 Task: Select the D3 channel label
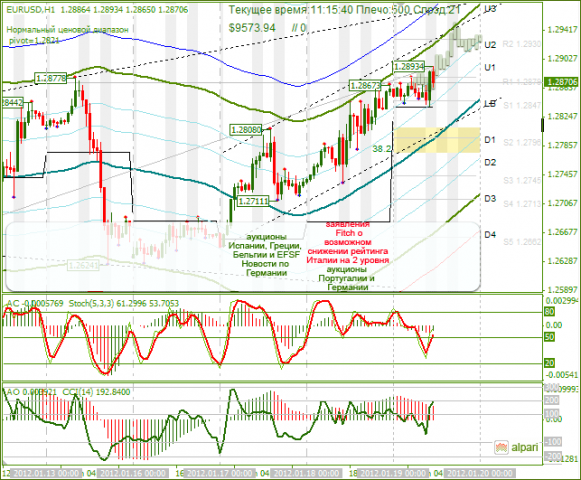(490, 199)
